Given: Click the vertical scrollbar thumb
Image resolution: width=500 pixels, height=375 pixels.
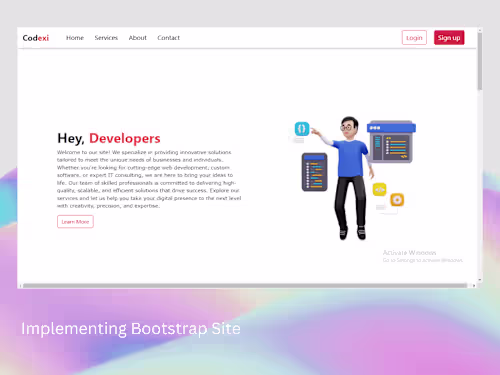Looking at the screenshot, I should tap(480, 61).
